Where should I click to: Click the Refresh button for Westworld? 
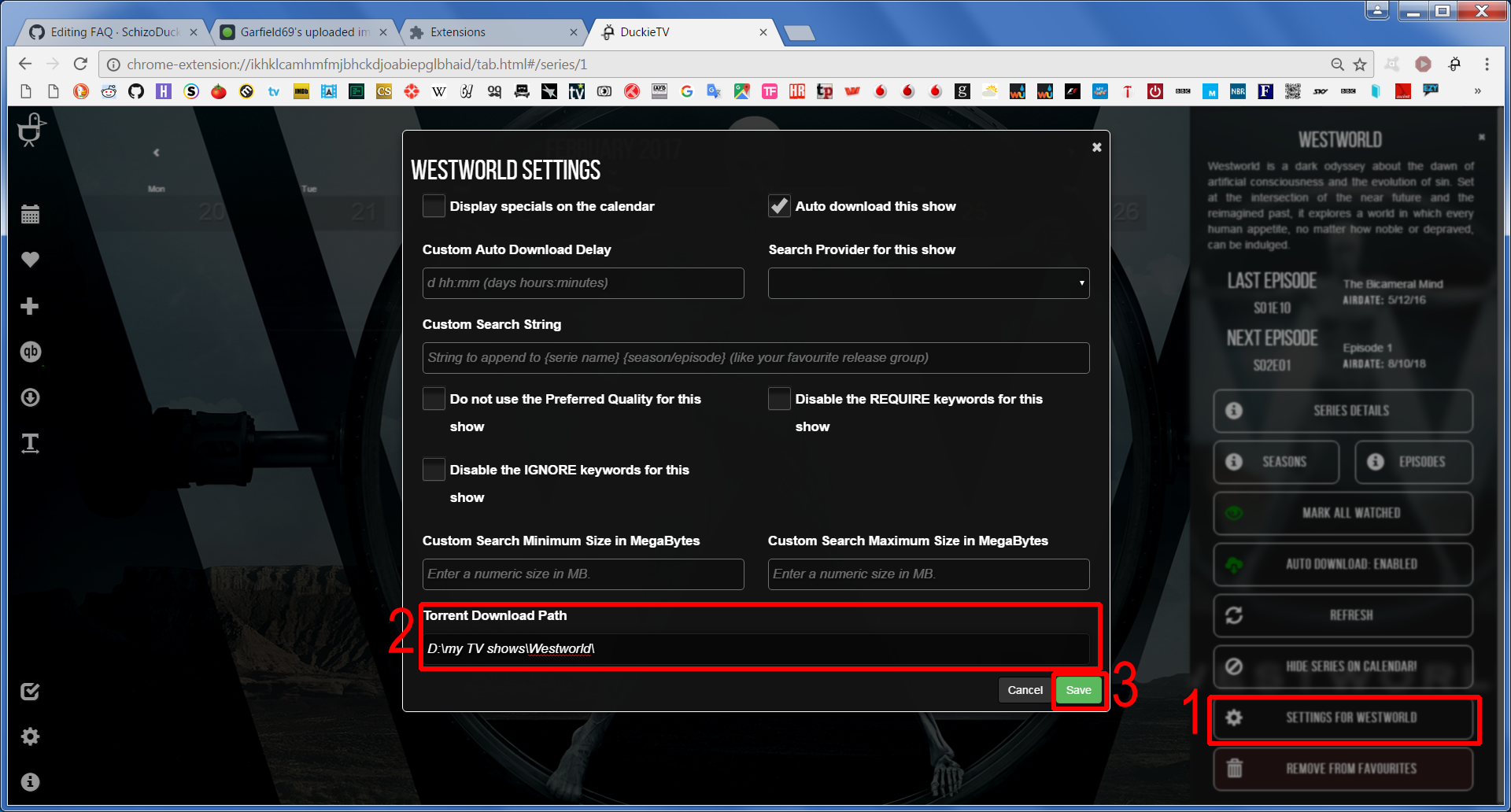(x=1343, y=615)
